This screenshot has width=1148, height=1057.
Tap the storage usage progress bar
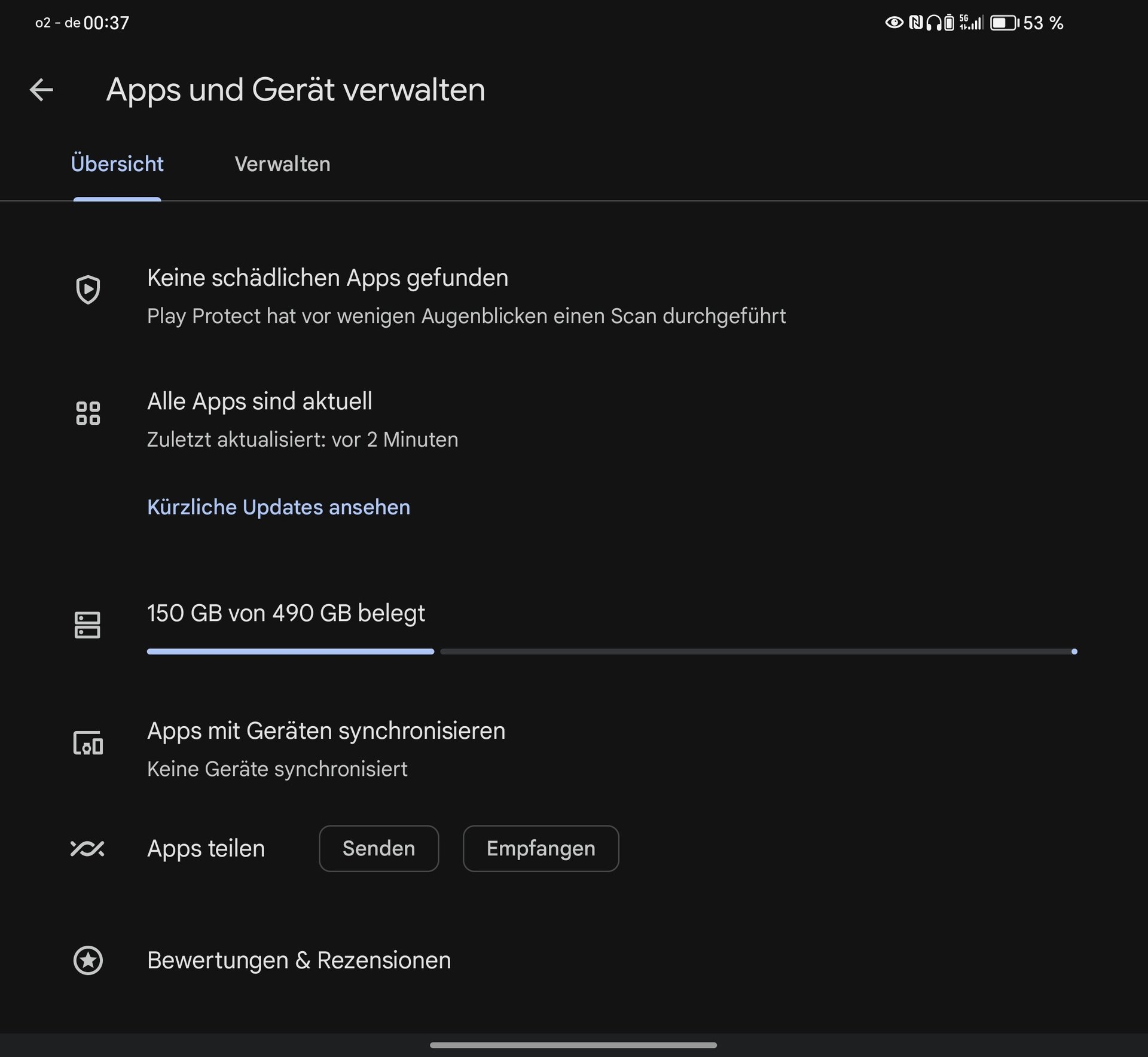click(x=612, y=651)
